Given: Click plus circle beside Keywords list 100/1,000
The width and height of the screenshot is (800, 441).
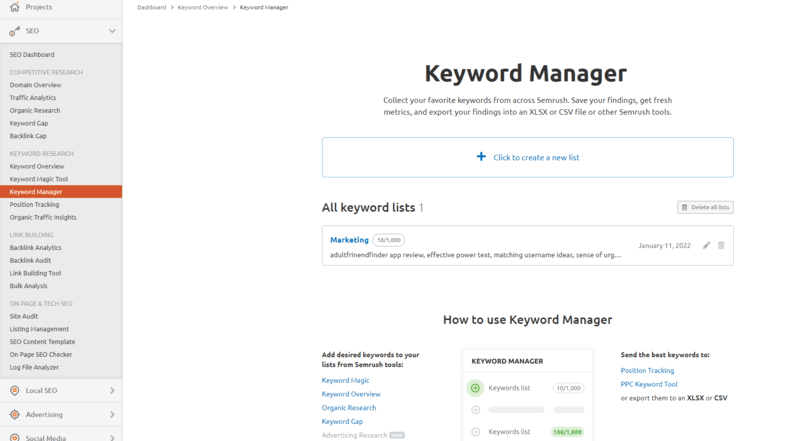Looking at the screenshot, I should (x=476, y=432).
